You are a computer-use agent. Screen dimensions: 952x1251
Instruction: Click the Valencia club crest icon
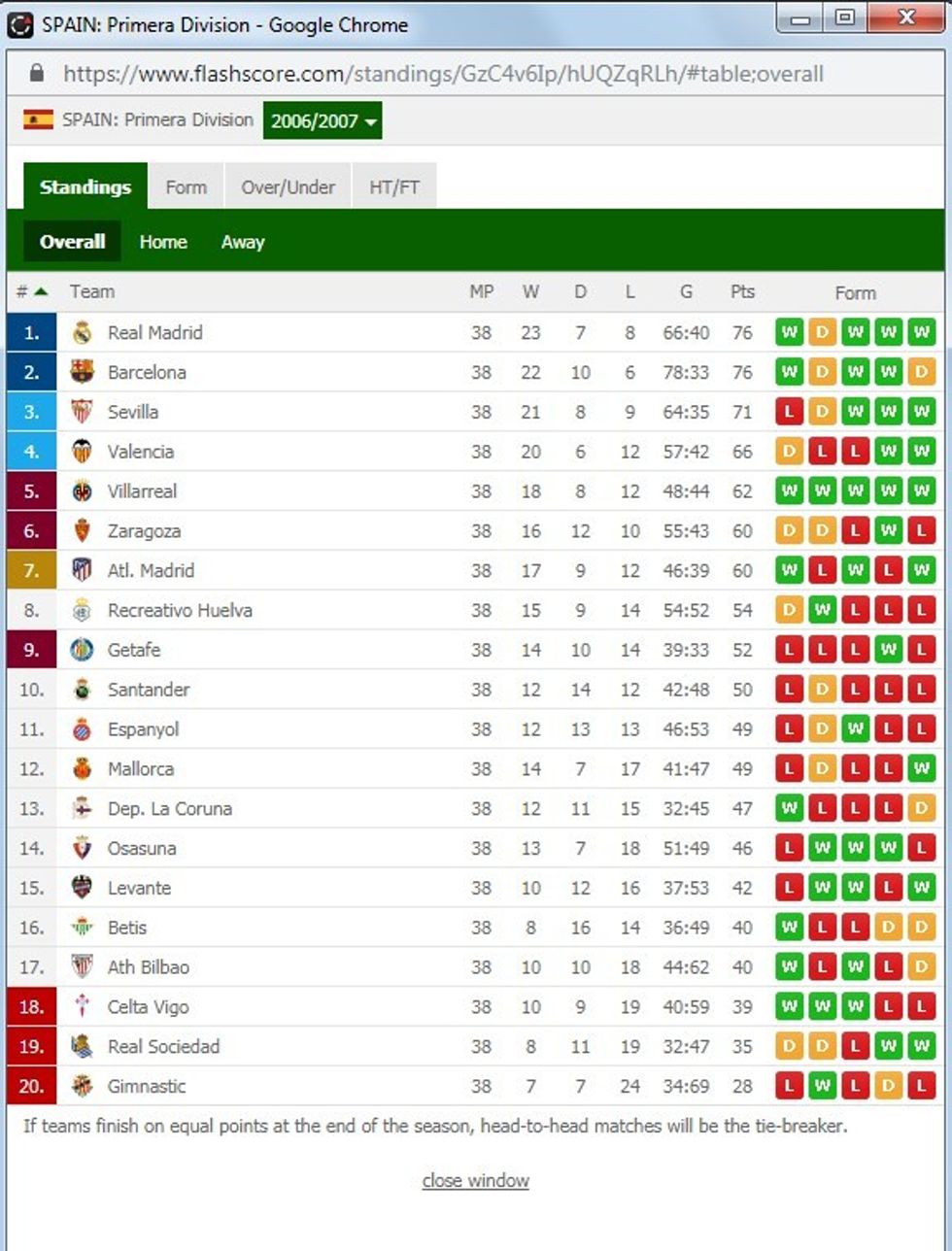pos(83,452)
